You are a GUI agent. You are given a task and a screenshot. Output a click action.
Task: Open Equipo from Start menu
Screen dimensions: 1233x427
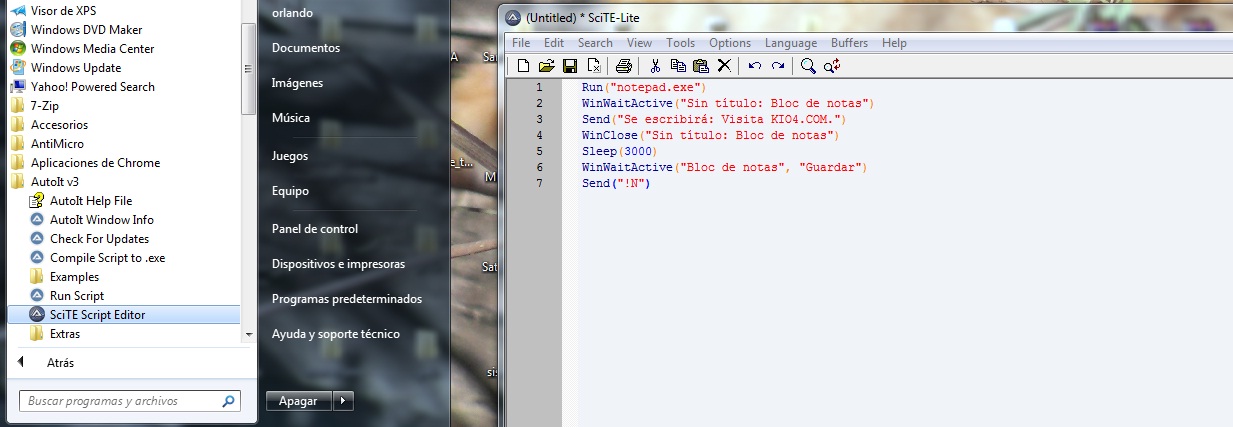tap(291, 191)
